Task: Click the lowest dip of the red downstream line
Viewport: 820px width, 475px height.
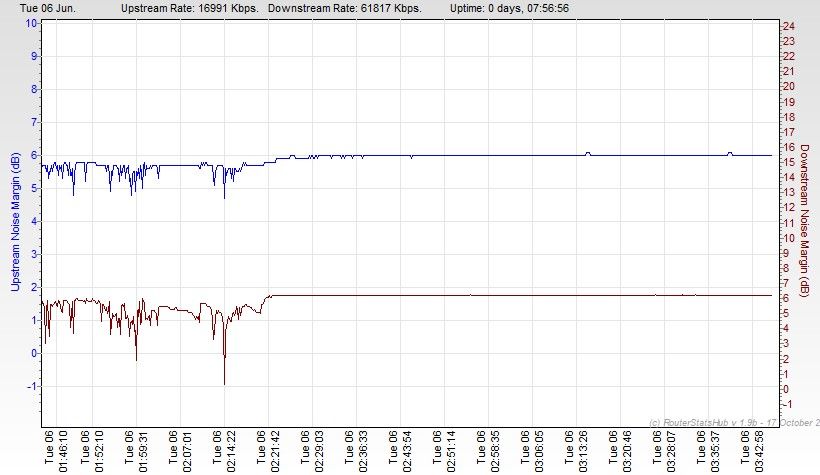Action: pyautogui.click(x=224, y=383)
